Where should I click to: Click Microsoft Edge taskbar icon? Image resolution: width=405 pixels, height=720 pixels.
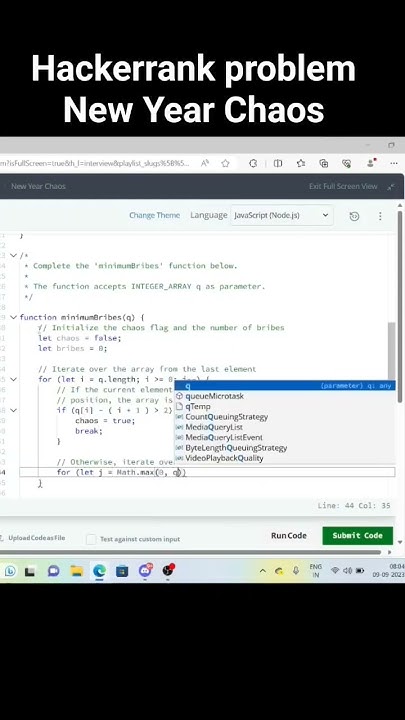[99, 571]
